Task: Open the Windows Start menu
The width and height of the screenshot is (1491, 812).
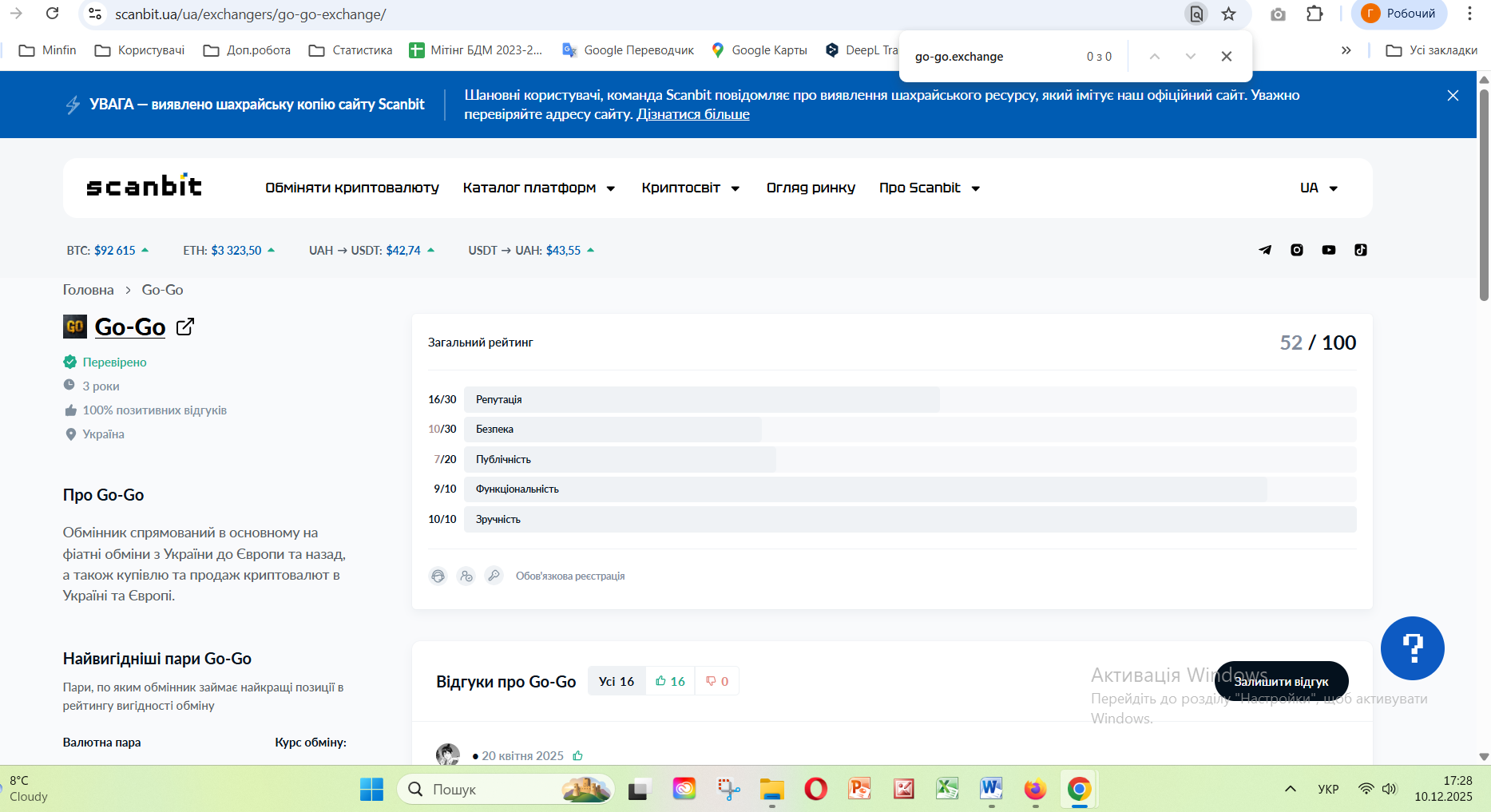Action: pos(371,789)
